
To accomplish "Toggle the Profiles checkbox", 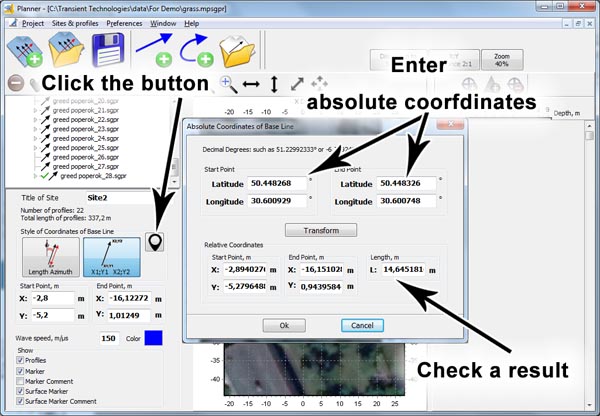I will coord(20,360).
